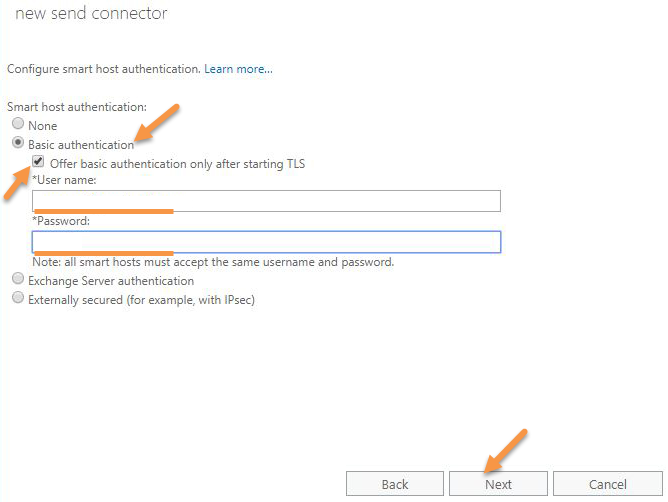Open the Learn more link
This screenshot has height=502, width=668.
(x=238, y=69)
